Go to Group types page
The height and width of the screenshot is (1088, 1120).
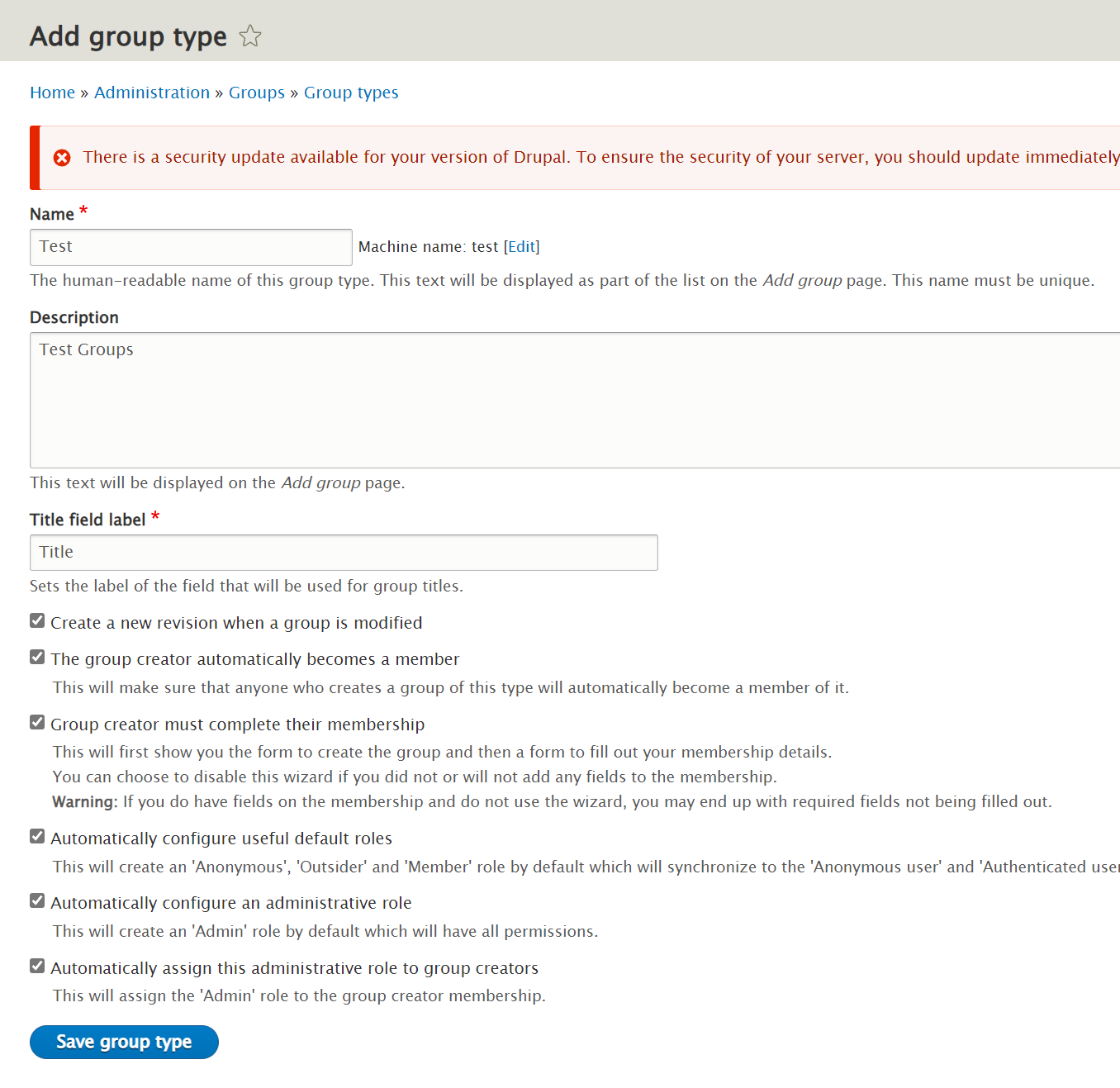(x=351, y=92)
